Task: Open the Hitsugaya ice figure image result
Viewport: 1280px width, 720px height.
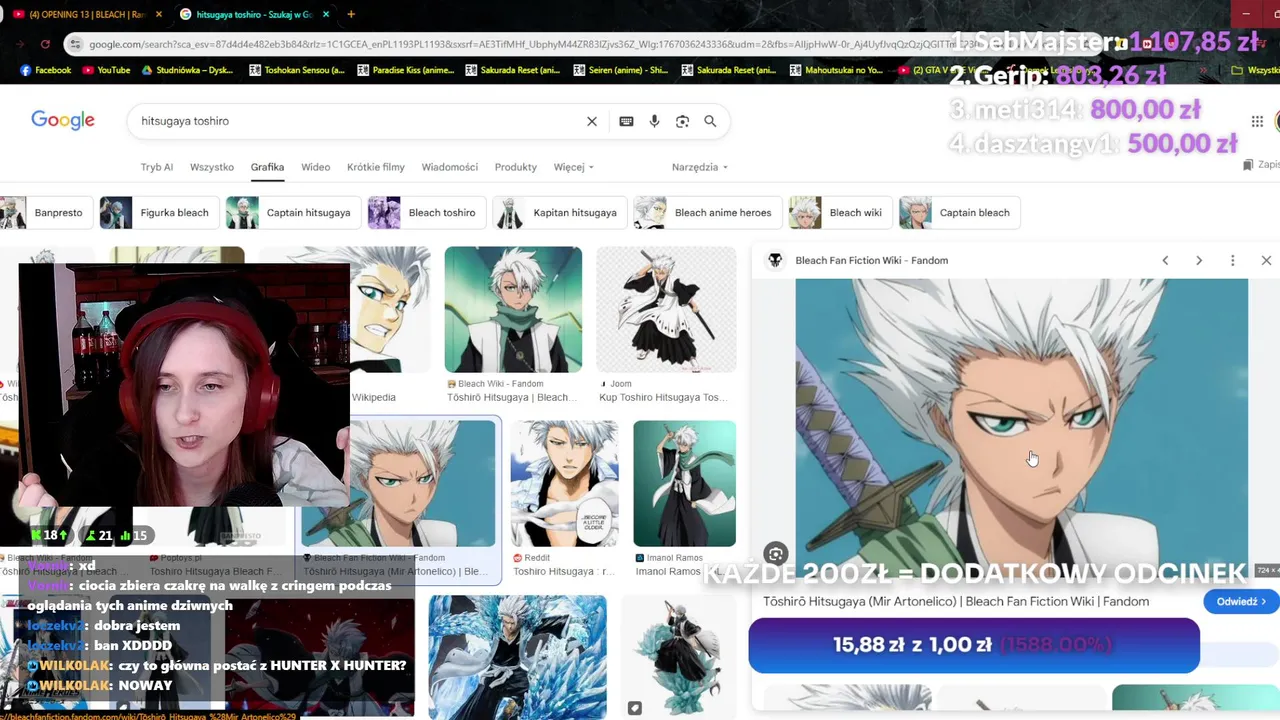Action: click(x=678, y=657)
